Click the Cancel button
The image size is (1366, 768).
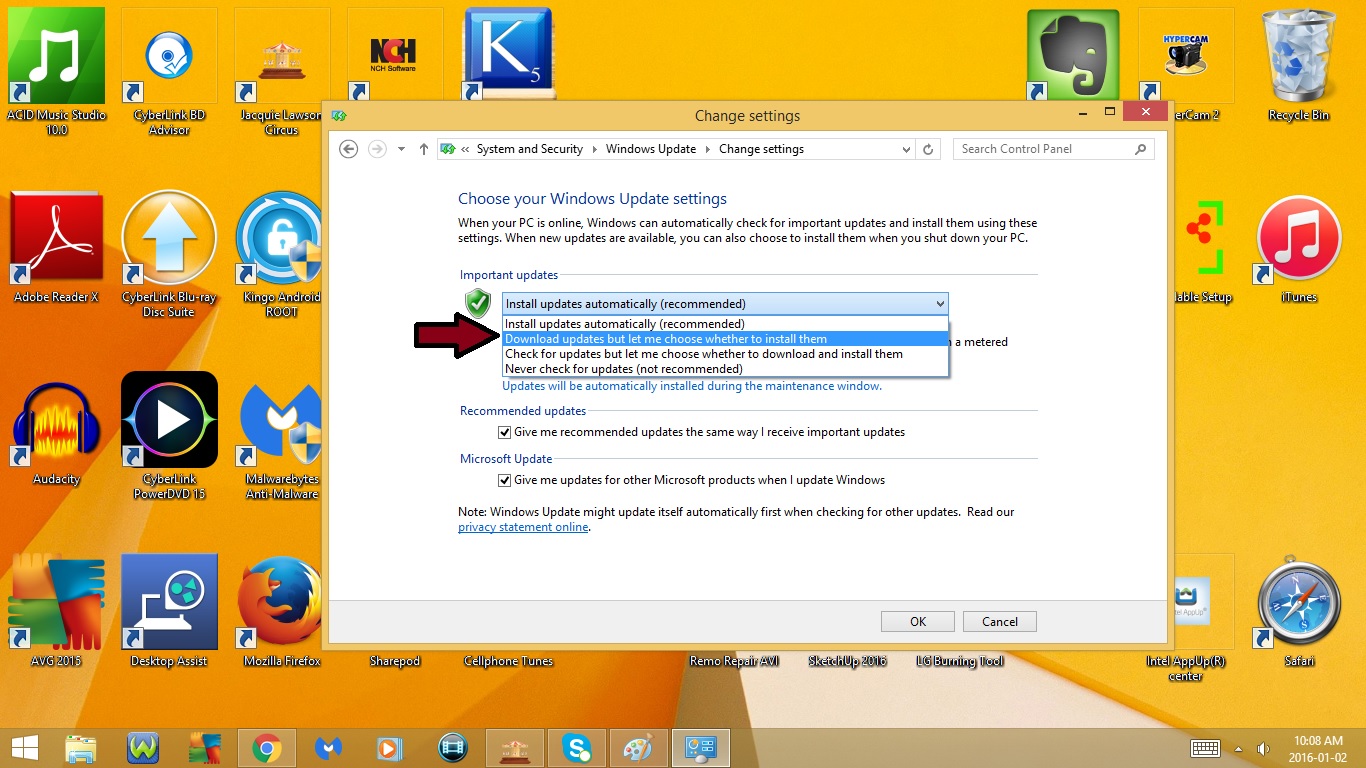coord(1000,621)
